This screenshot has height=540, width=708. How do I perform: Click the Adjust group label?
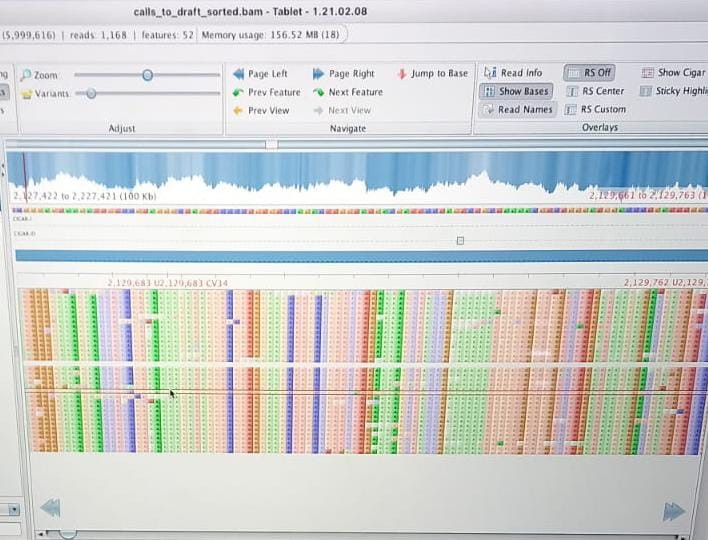[x=121, y=128]
